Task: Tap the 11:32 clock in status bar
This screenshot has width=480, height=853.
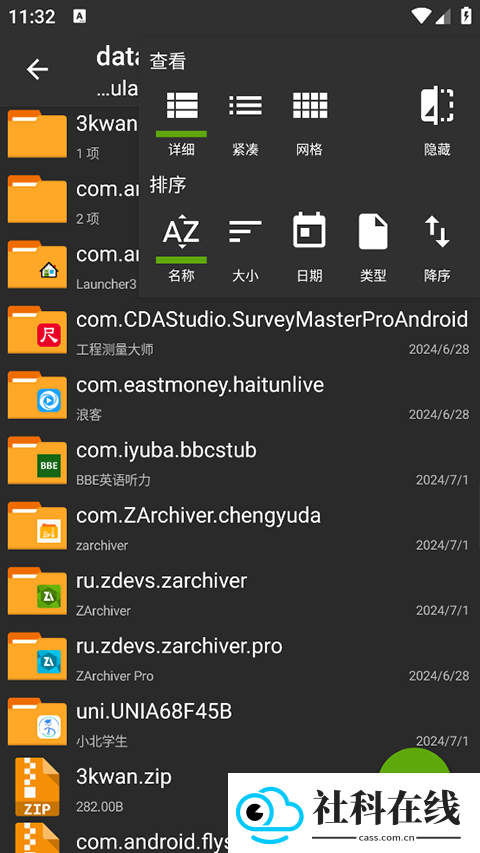Action: (x=32, y=16)
